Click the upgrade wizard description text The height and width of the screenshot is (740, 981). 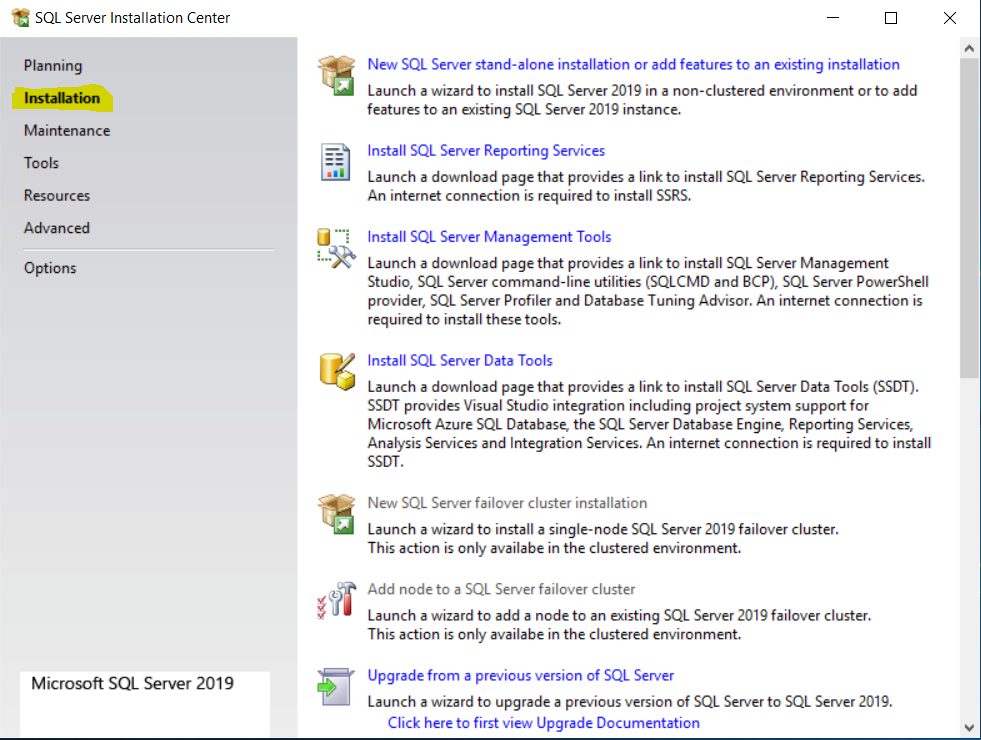pos(629,702)
